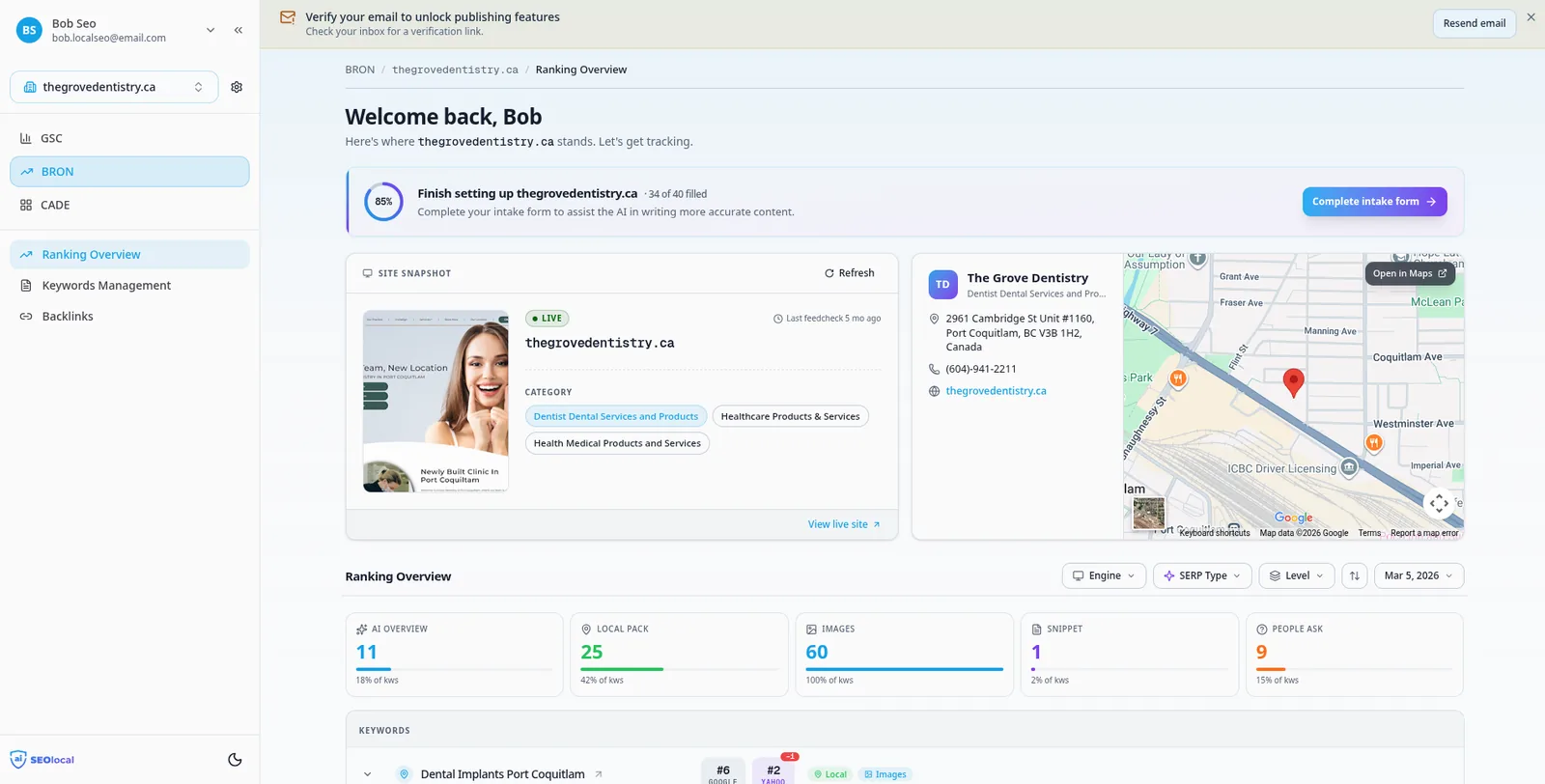The height and width of the screenshot is (784, 1545).
Task: Open Ranking Overview page
Action: [129, 255]
